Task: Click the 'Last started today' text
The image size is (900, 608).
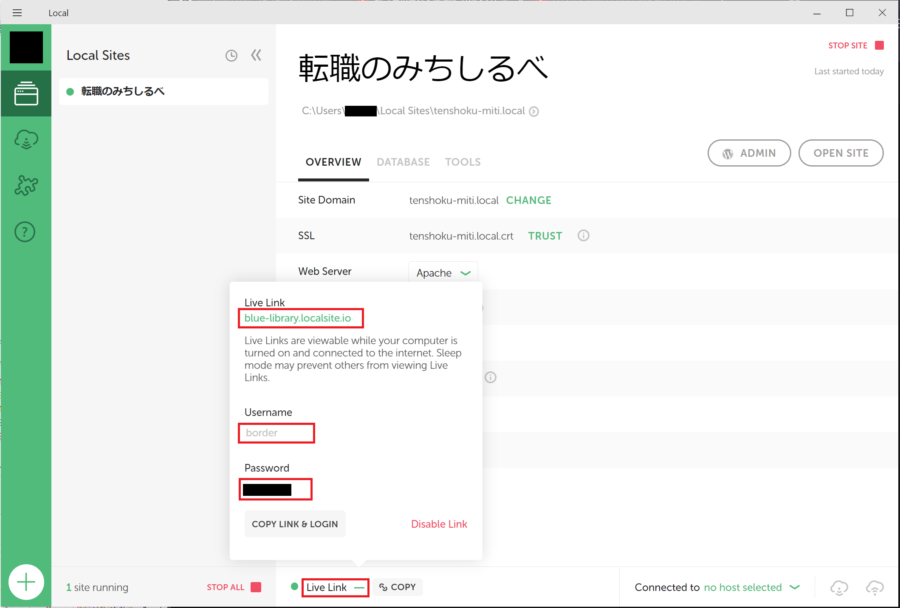Action: (x=849, y=72)
